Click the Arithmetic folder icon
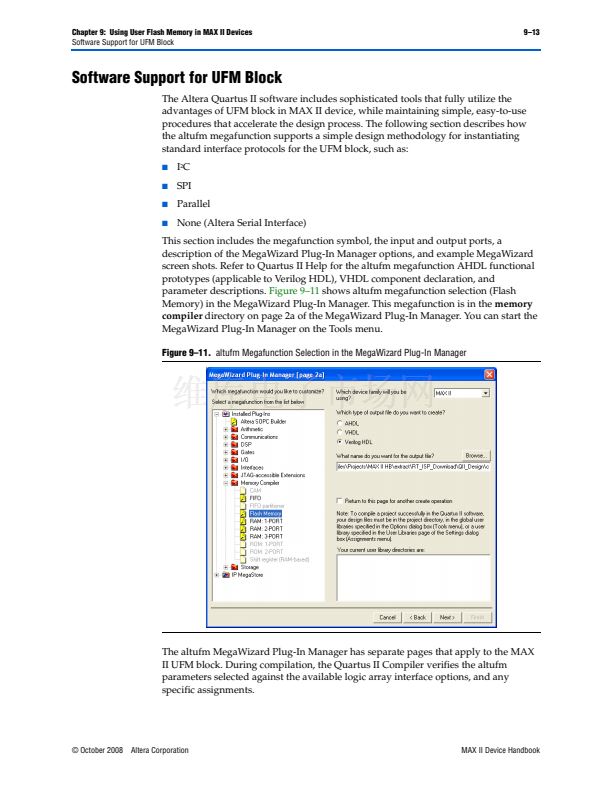 click(x=236, y=429)
